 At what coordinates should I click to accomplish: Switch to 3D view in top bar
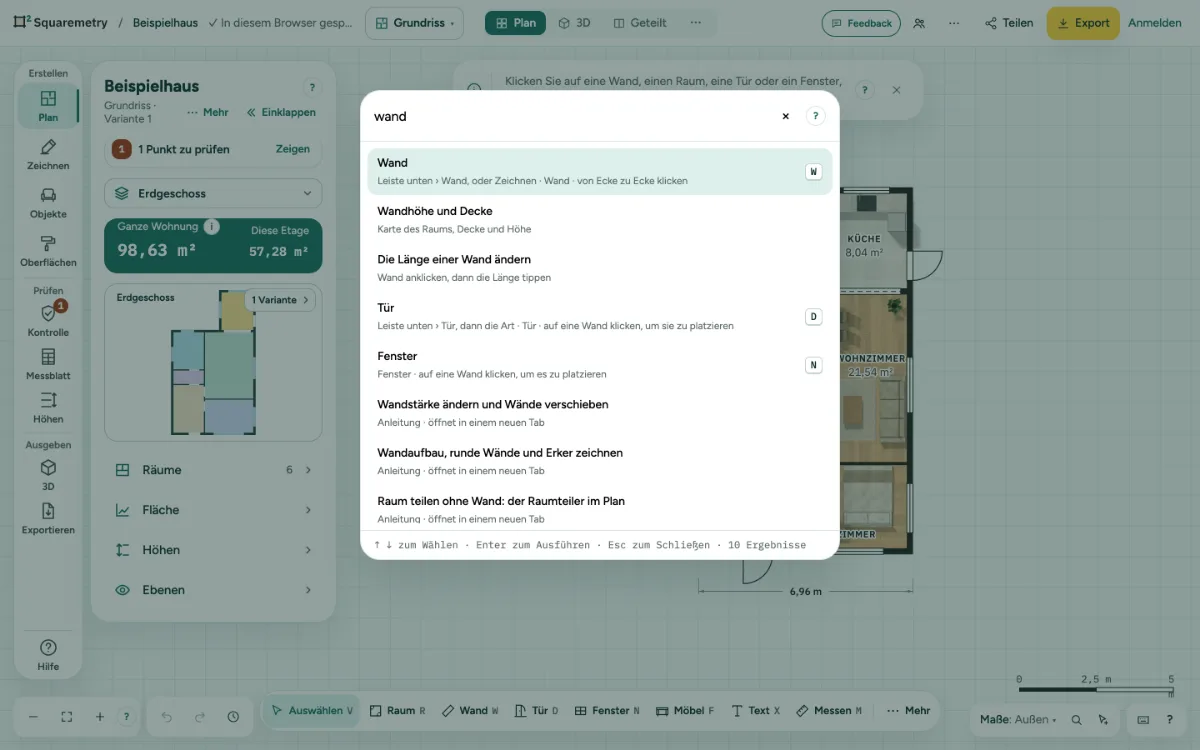575,23
